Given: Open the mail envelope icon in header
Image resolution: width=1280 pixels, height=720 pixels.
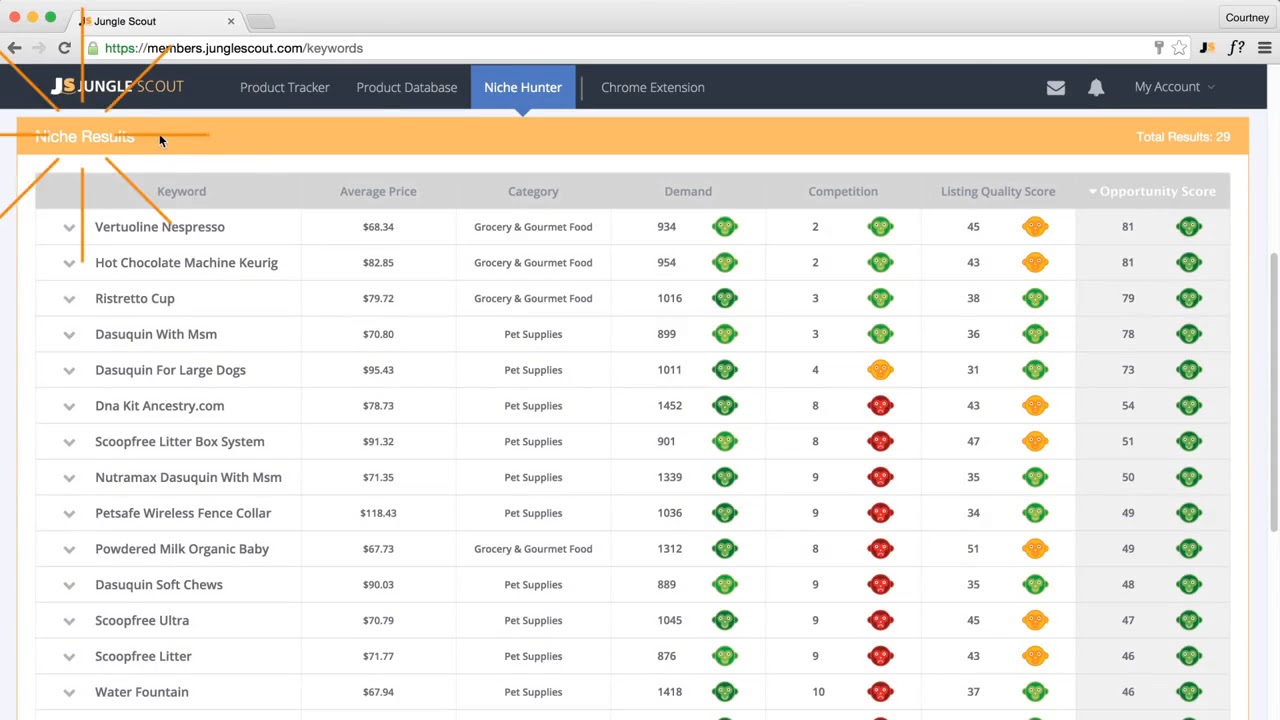Looking at the screenshot, I should 1055,88.
